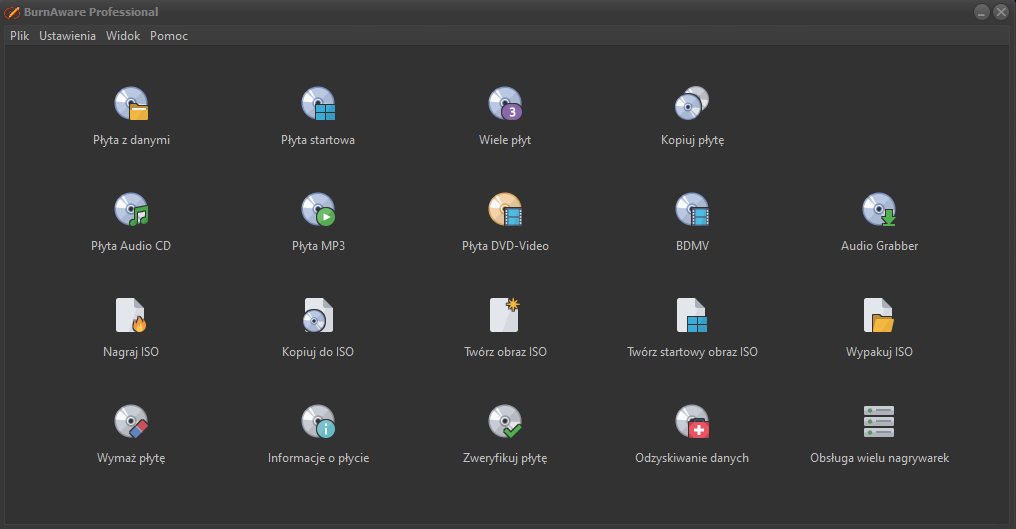
Task: Click the 'Kopiuj do ISO' label
Action: pyautogui.click(x=318, y=352)
